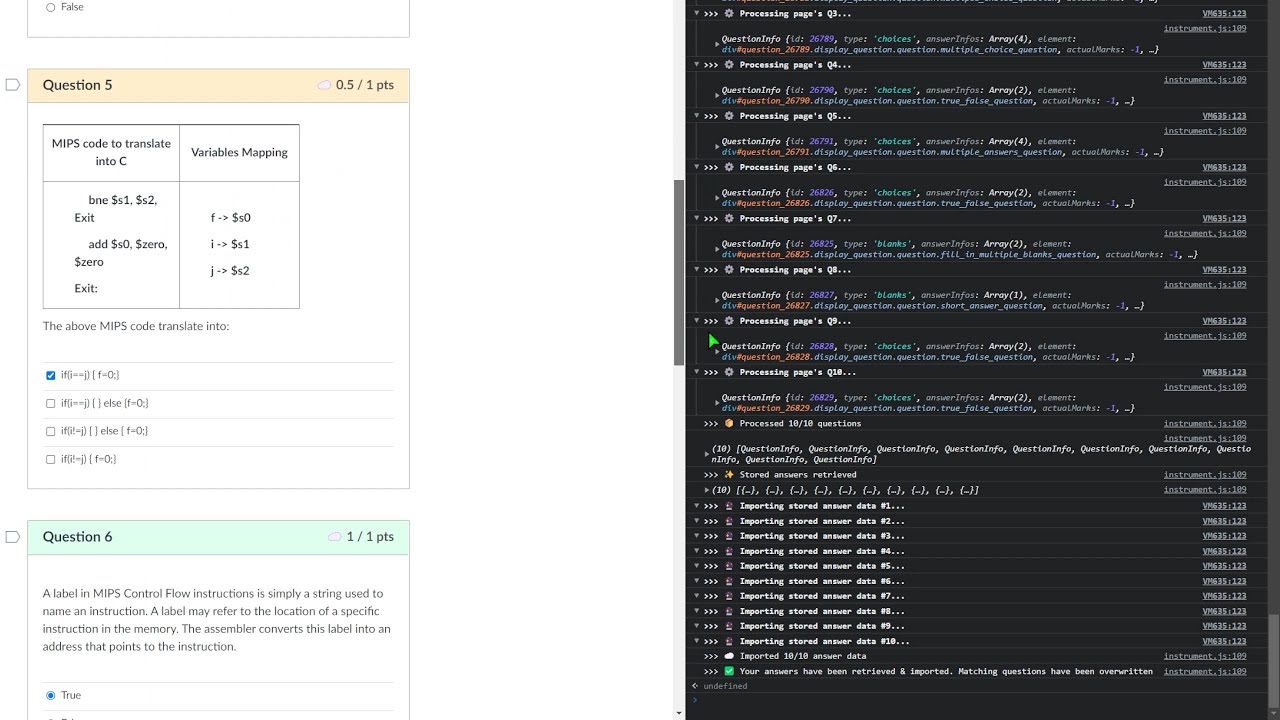
Task: Expand the (10) [QuestionInfo, ...] array
Action: tap(707, 454)
